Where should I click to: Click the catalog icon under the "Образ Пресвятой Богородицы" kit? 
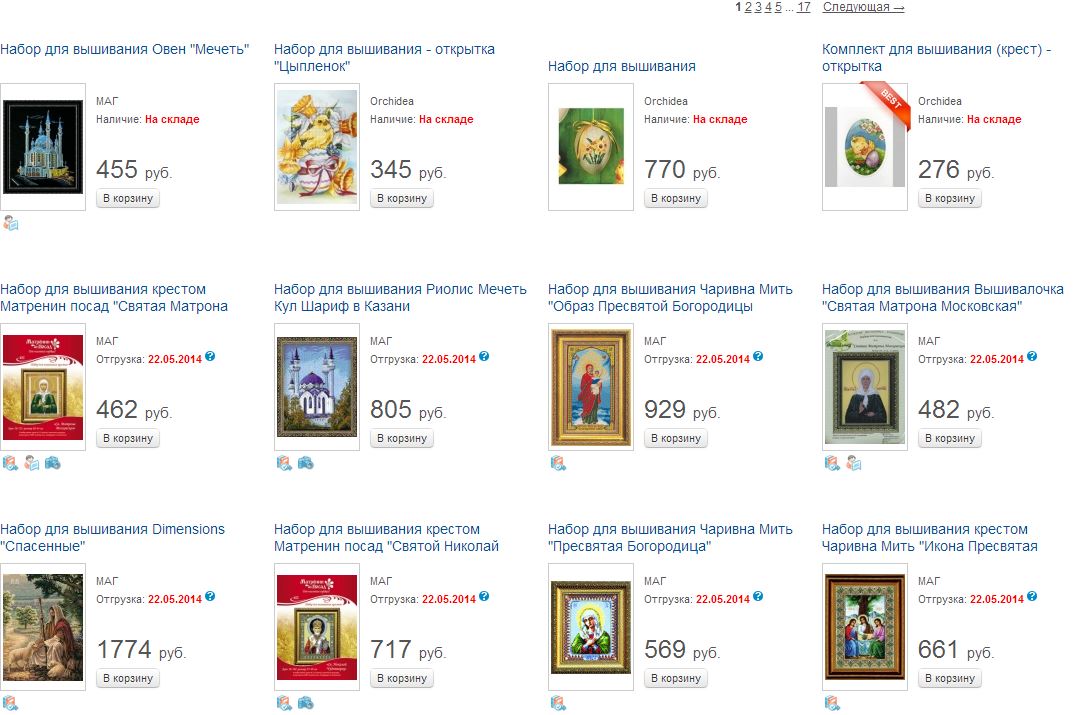pyautogui.click(x=558, y=463)
